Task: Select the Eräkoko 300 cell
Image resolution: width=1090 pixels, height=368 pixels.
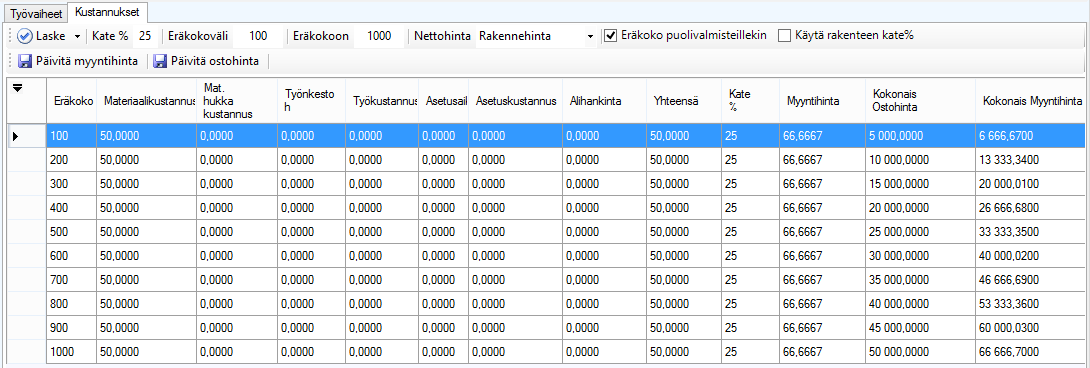Action: coord(72,184)
